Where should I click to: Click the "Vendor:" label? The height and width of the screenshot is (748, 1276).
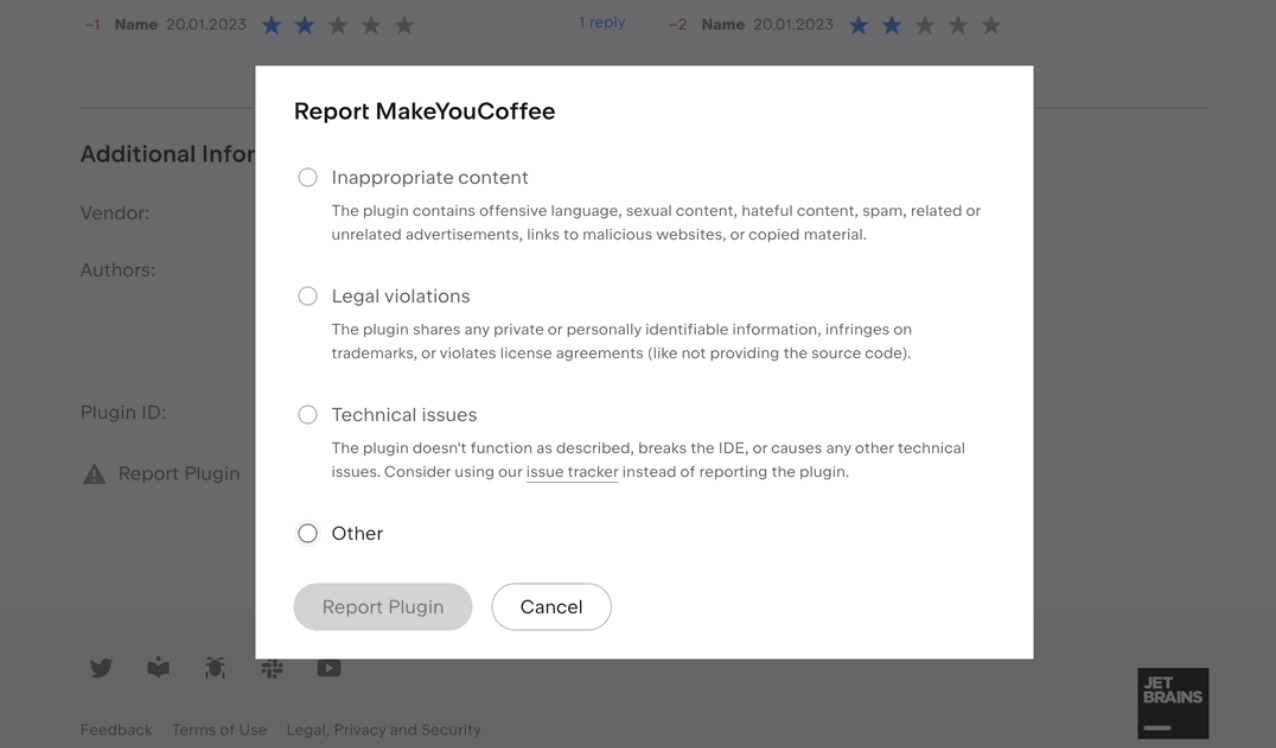tap(115, 213)
